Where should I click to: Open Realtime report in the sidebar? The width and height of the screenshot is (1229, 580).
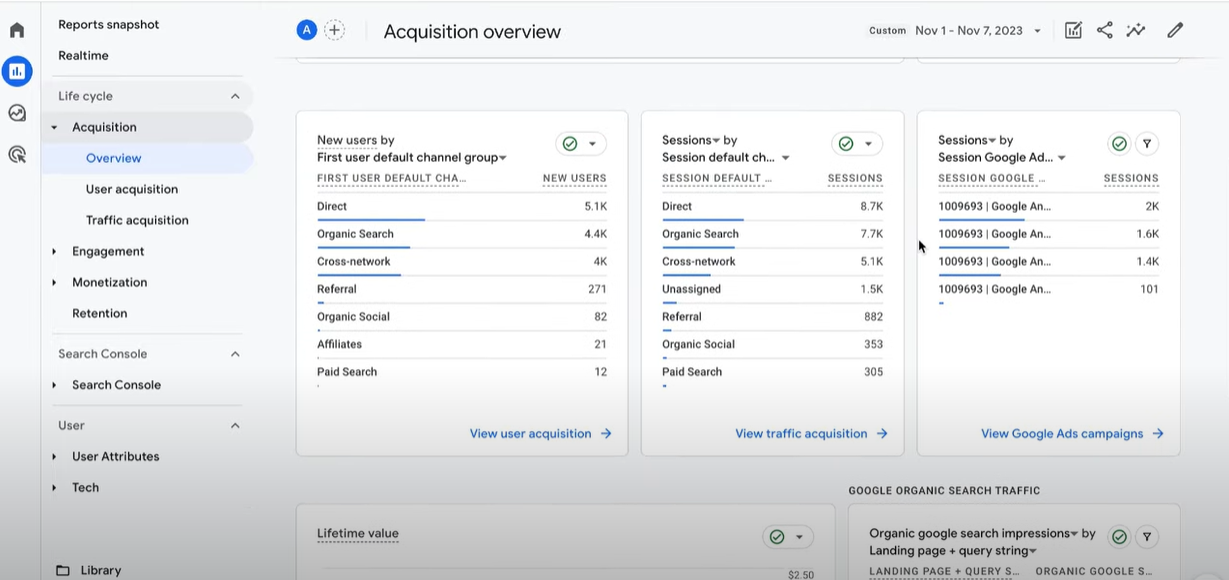click(83, 55)
